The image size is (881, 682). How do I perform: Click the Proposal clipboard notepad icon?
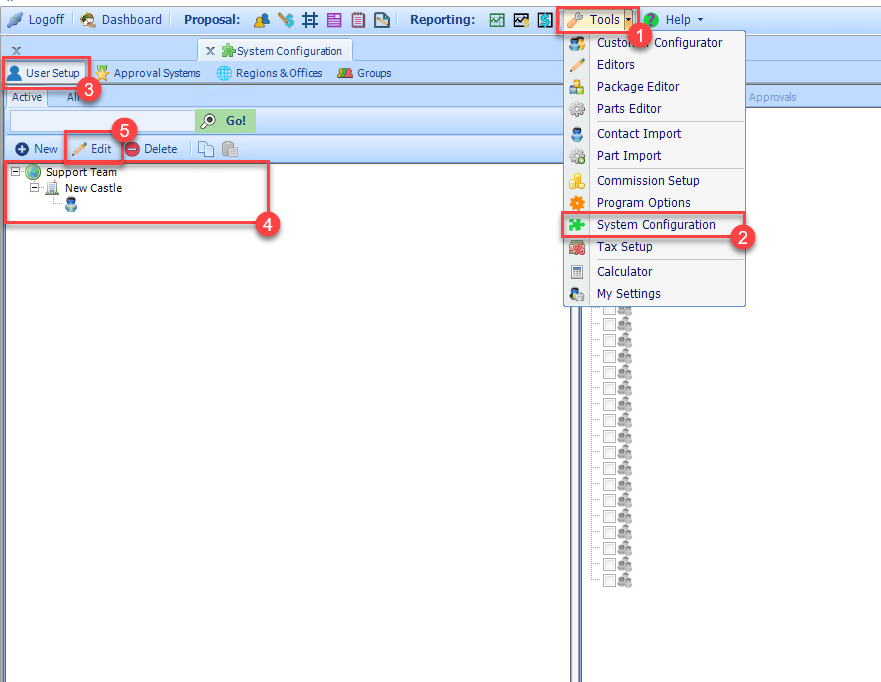tap(358, 20)
